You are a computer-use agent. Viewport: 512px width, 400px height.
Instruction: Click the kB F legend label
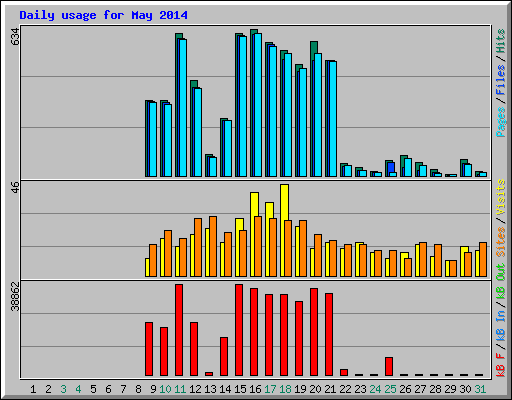[501, 365]
